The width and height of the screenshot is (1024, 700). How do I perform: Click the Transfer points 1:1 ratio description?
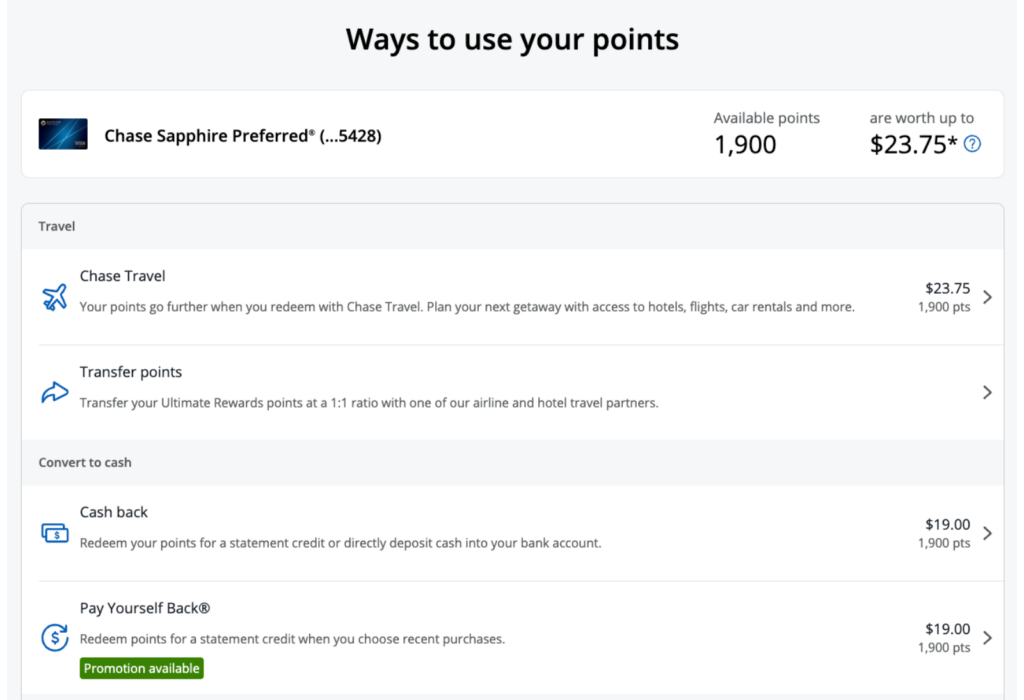369,403
